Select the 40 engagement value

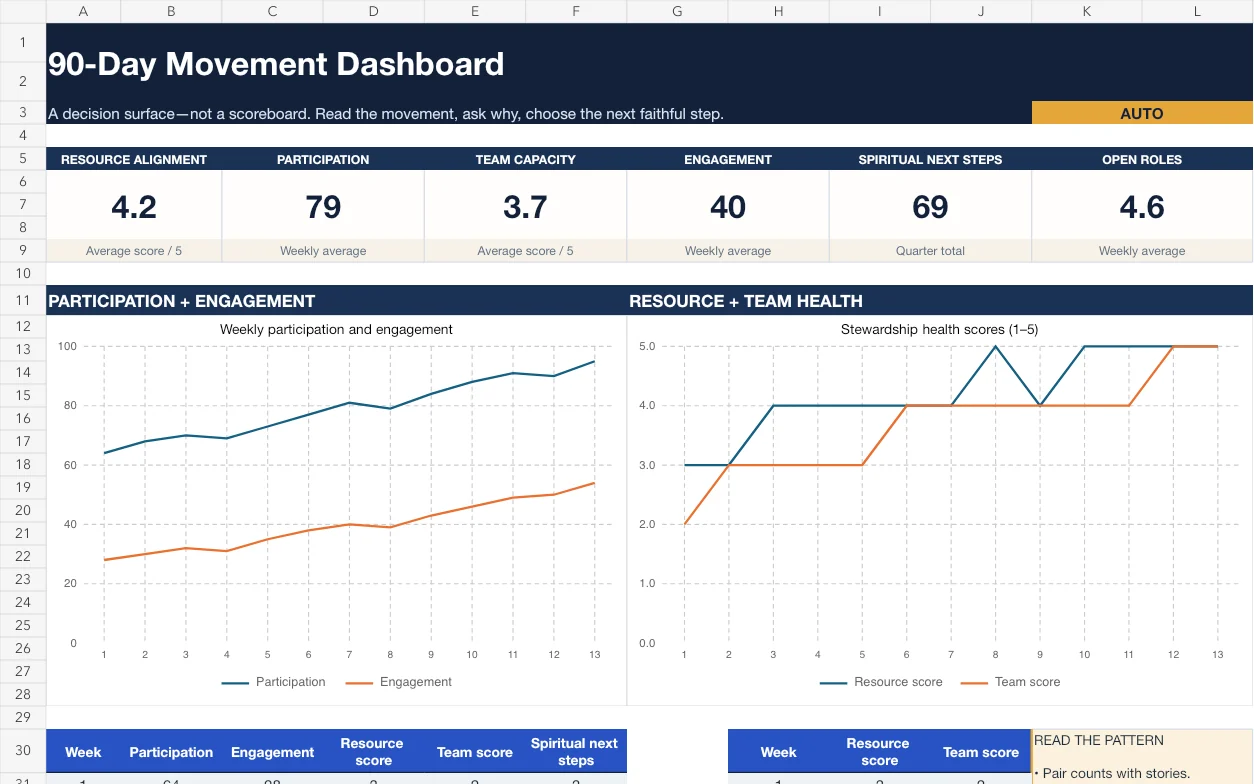(728, 206)
